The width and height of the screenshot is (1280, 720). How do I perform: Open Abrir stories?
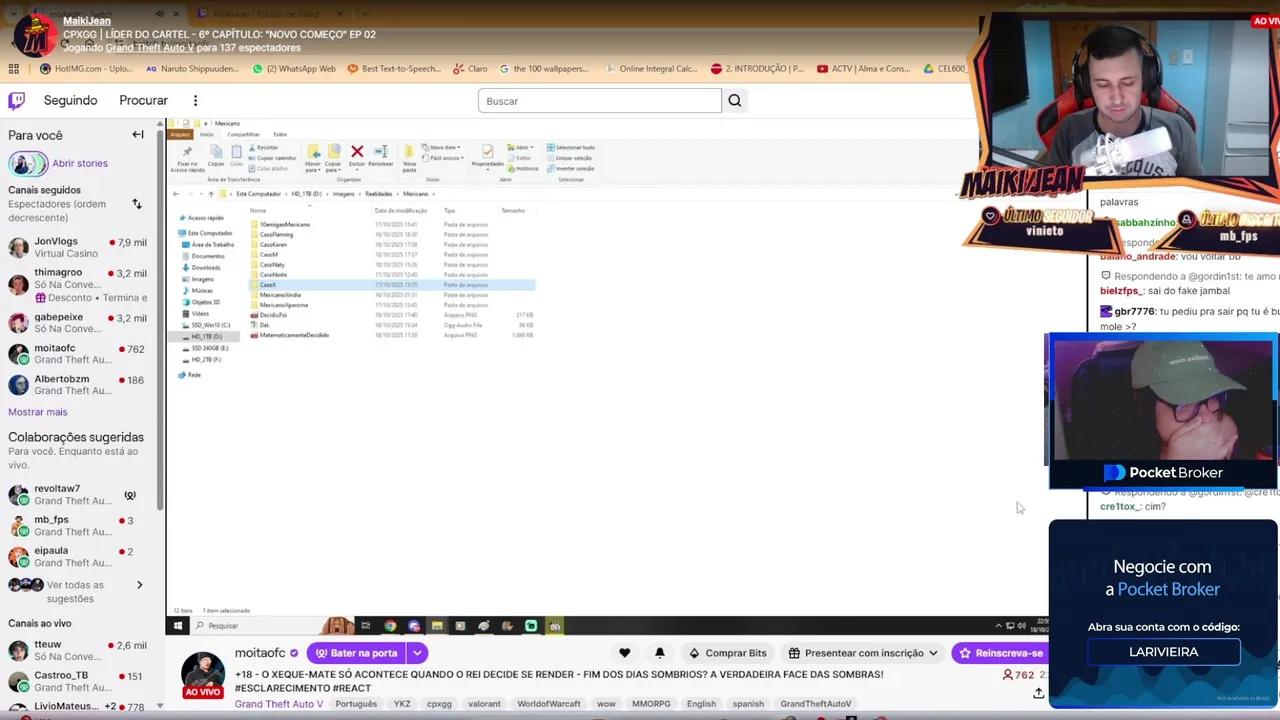pos(80,163)
